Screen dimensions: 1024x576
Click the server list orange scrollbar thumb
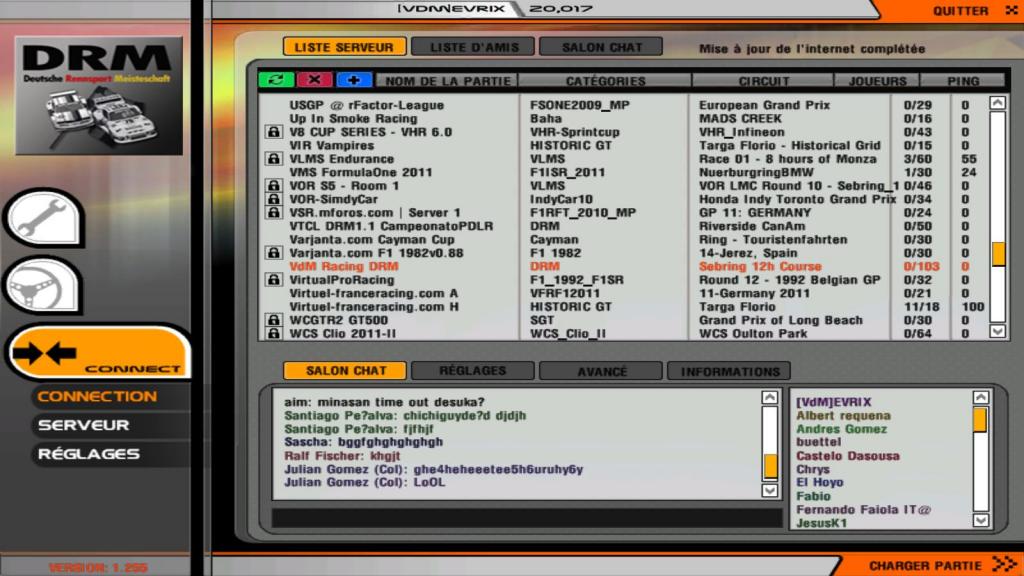coord(998,253)
